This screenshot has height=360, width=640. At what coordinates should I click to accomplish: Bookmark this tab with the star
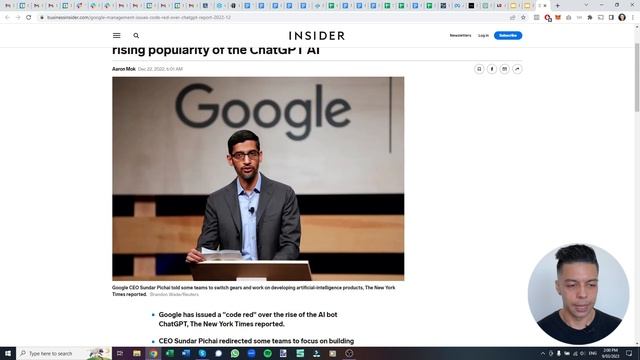pos(523,18)
